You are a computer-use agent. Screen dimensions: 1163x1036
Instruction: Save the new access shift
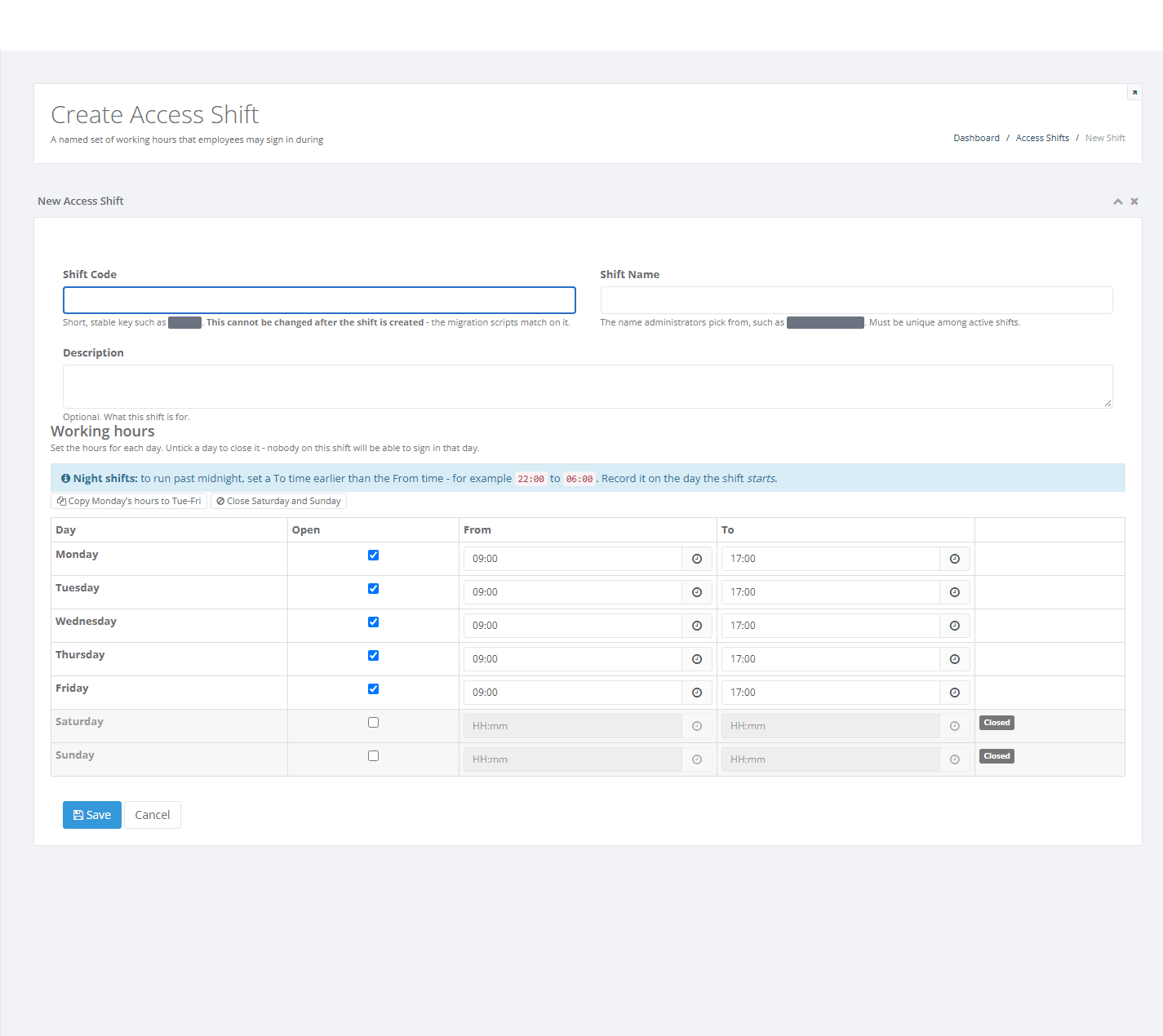92,815
